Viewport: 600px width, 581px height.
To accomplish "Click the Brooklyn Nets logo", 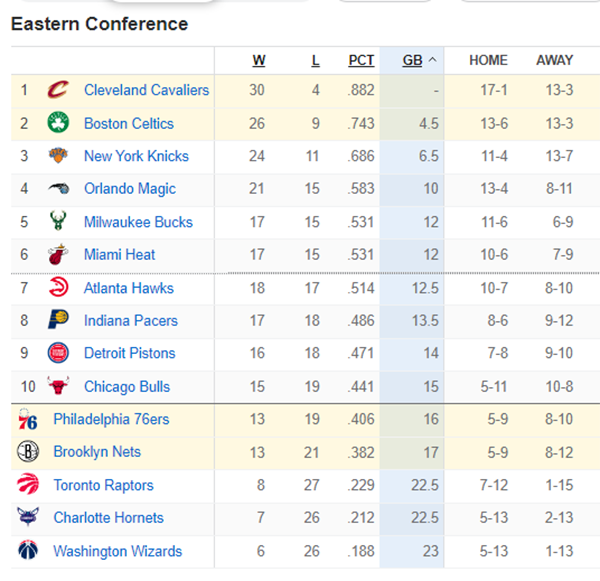I will [28, 451].
